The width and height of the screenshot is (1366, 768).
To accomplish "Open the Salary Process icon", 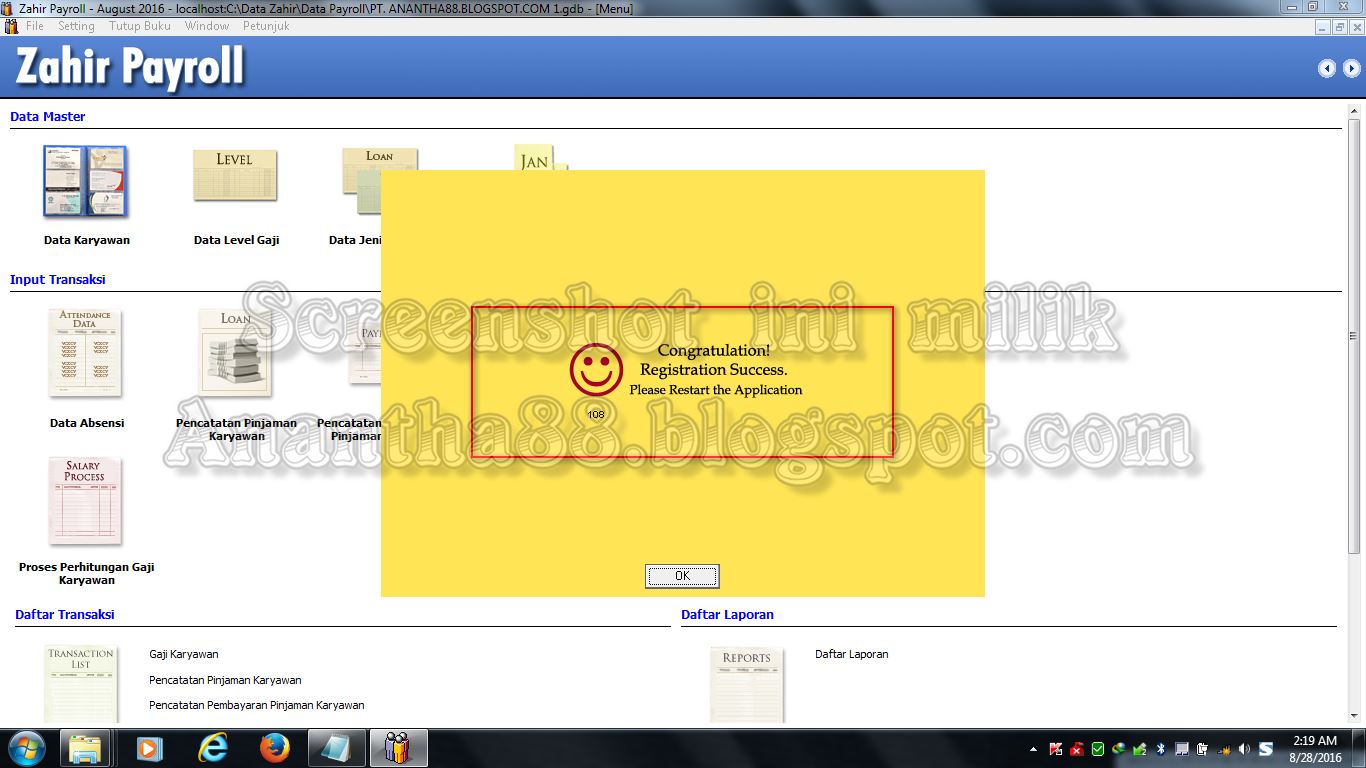I will pyautogui.click(x=85, y=501).
